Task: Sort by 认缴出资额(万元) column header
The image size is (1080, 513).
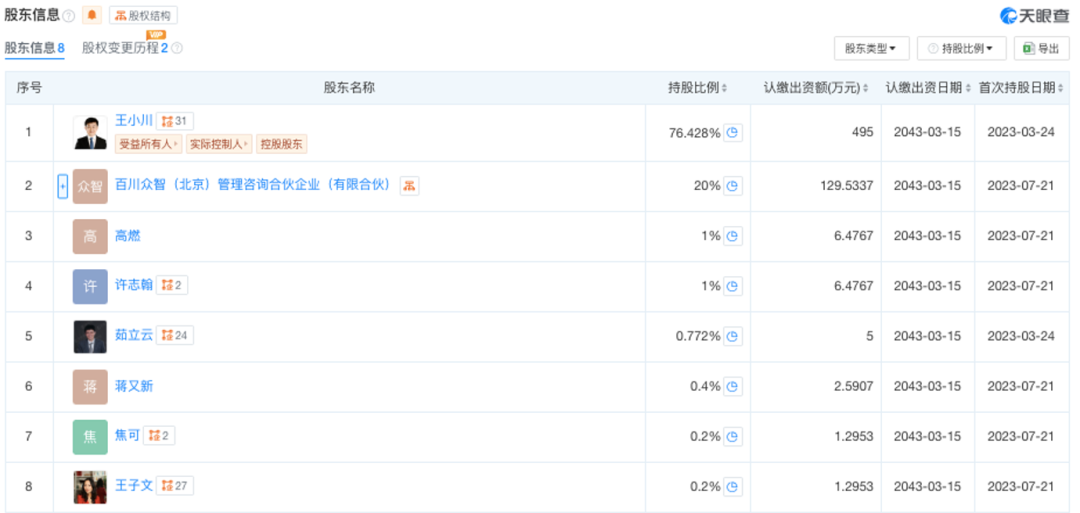Action: 817,88
